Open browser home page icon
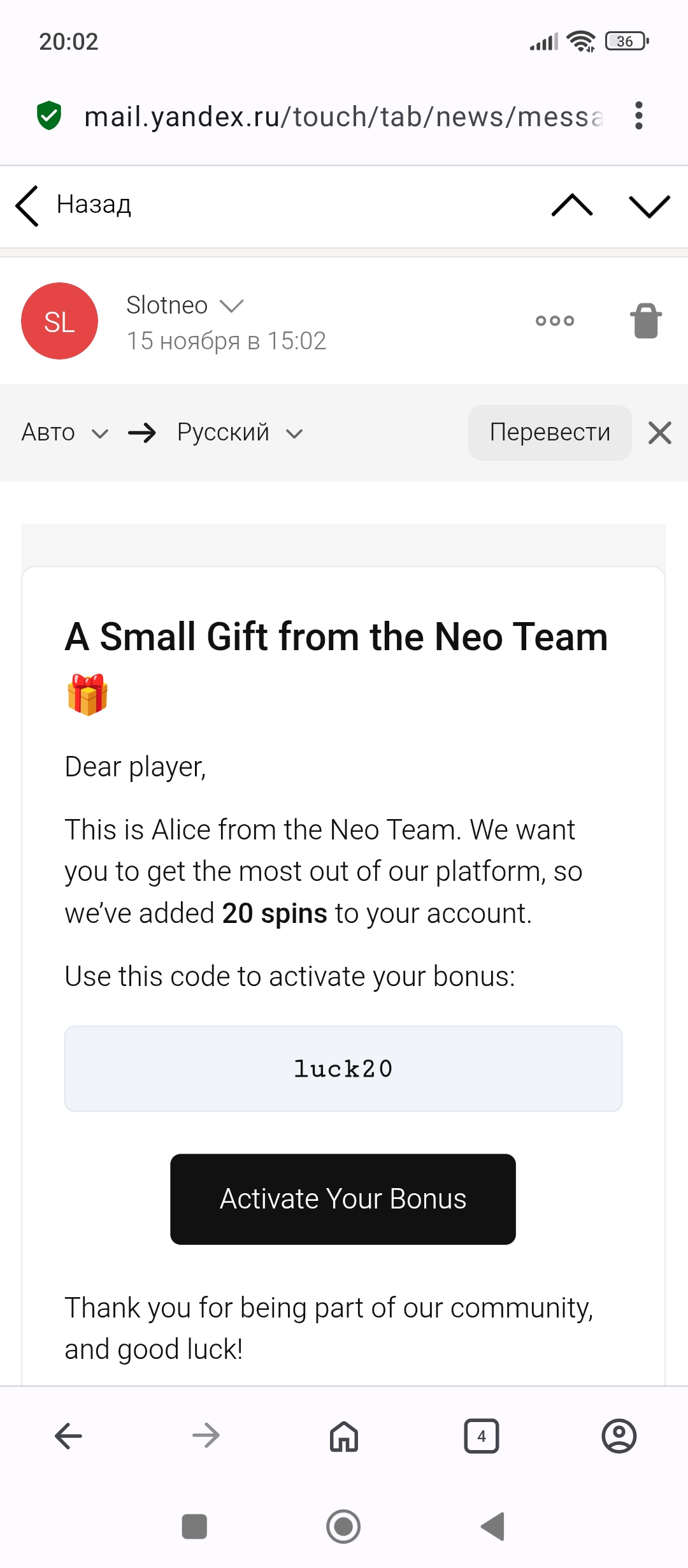The height and width of the screenshot is (1568, 688). [344, 1437]
